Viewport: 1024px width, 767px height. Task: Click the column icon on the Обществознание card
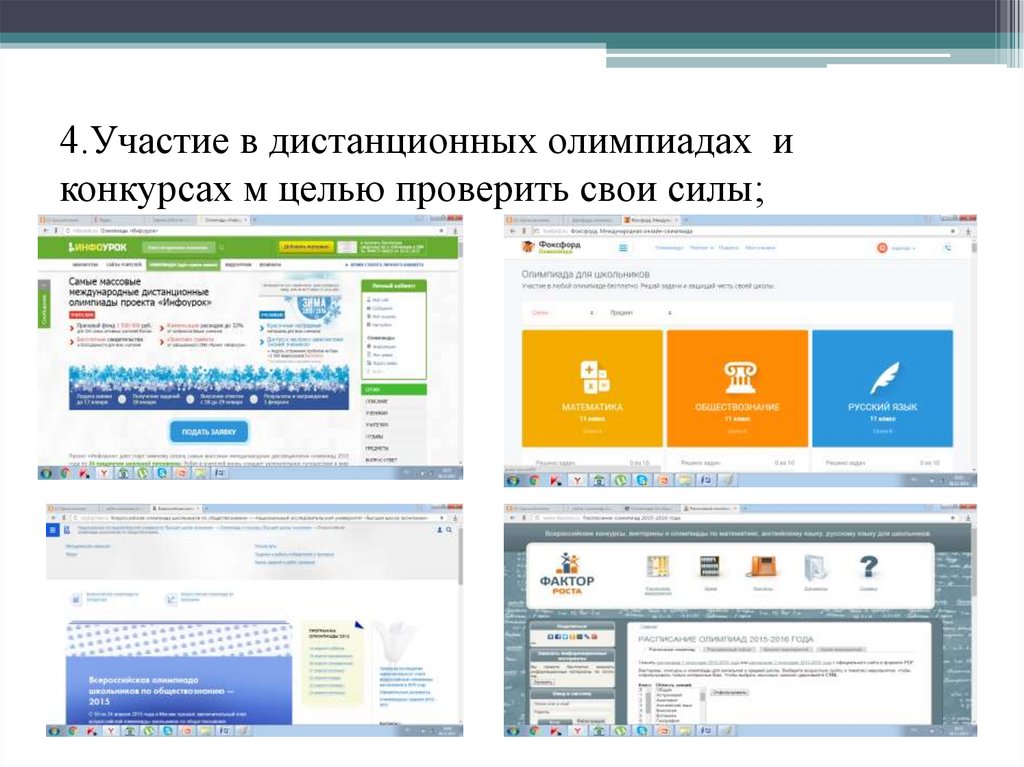739,377
